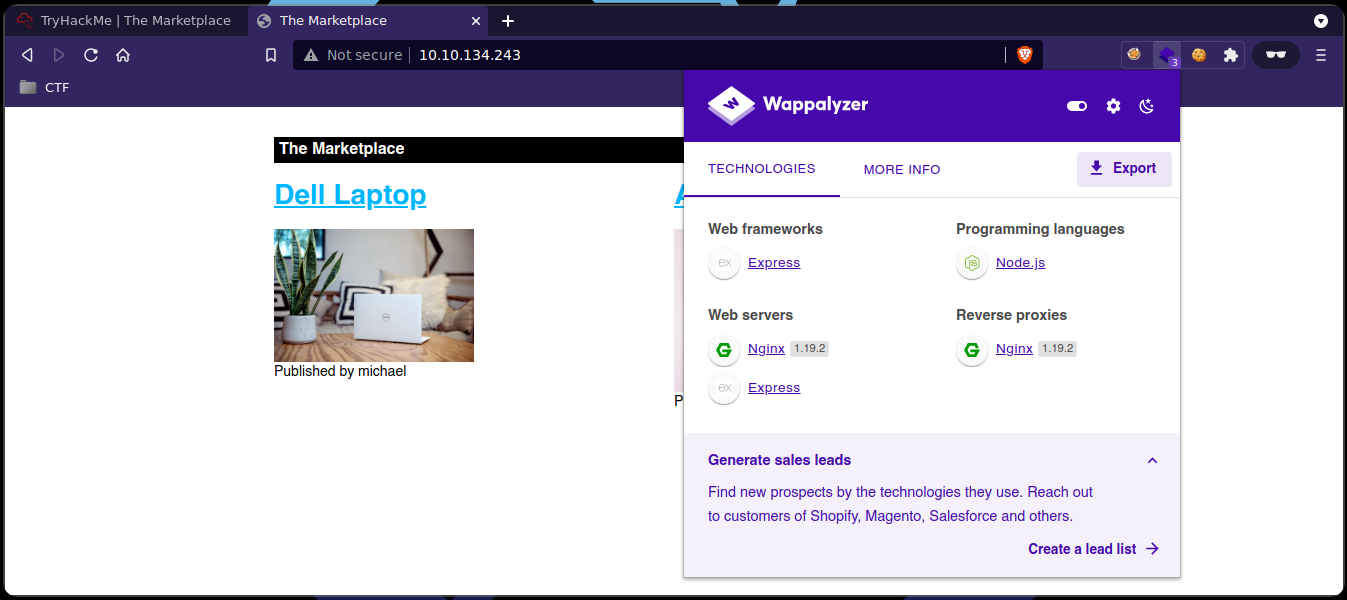
Task: Open the first cookie extension icon
Action: click(x=1134, y=55)
